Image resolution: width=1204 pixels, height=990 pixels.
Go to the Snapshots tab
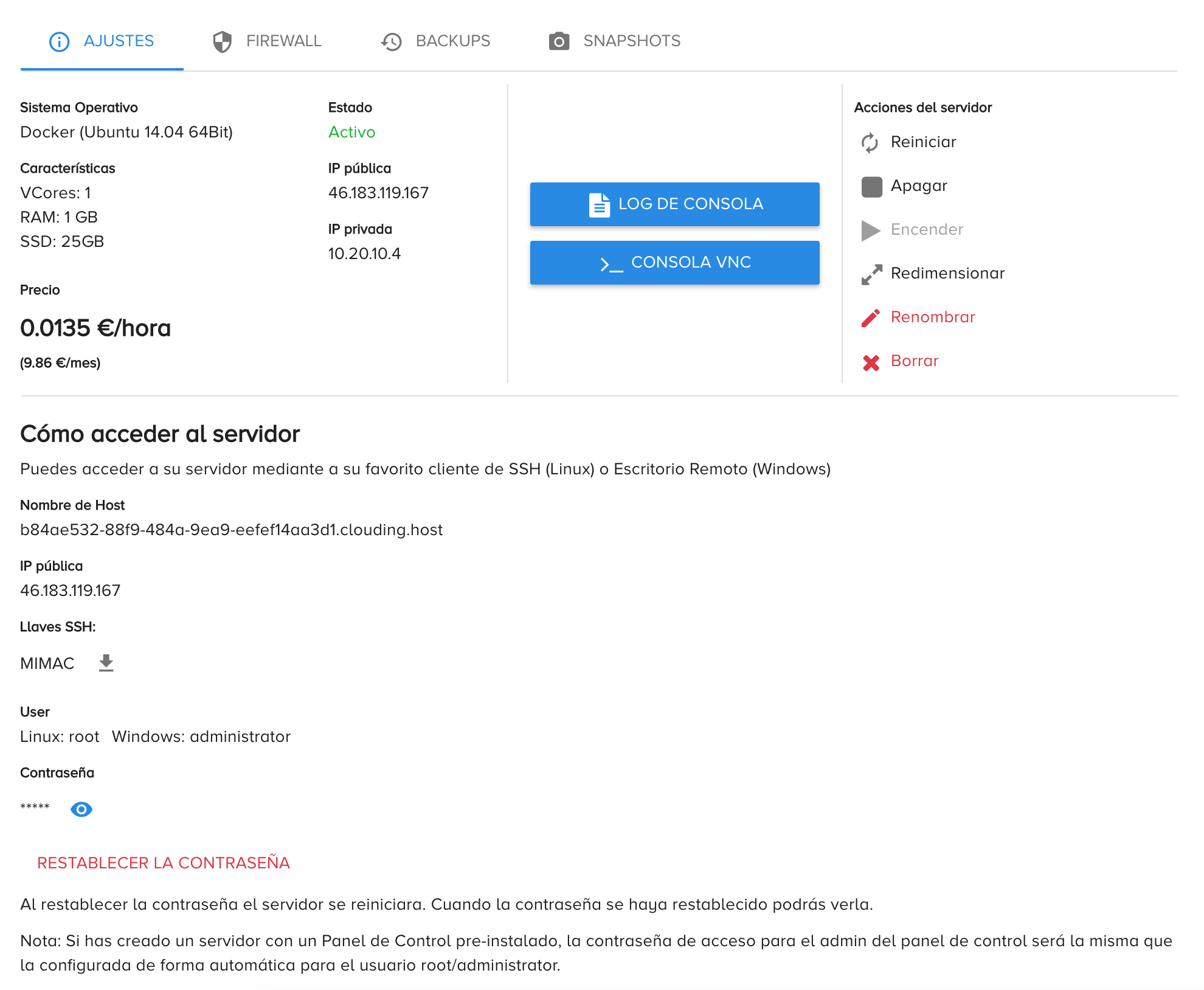(614, 41)
